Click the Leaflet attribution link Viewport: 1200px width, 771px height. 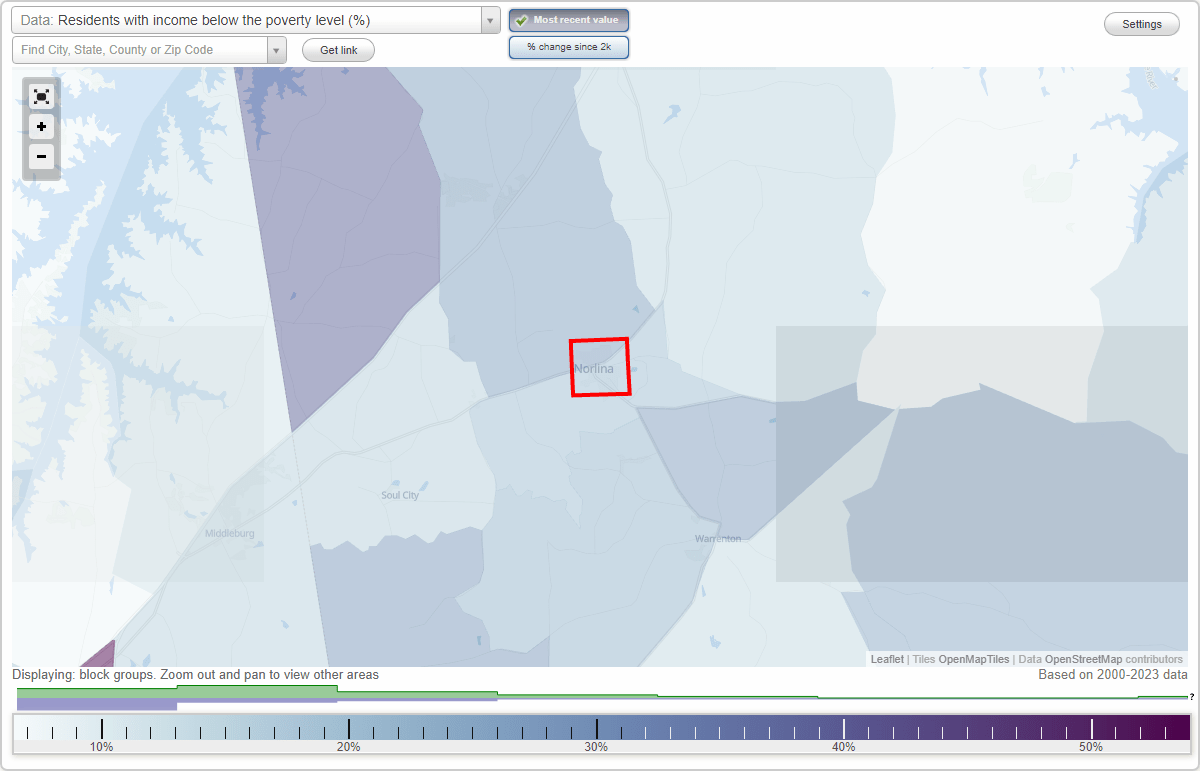point(886,659)
